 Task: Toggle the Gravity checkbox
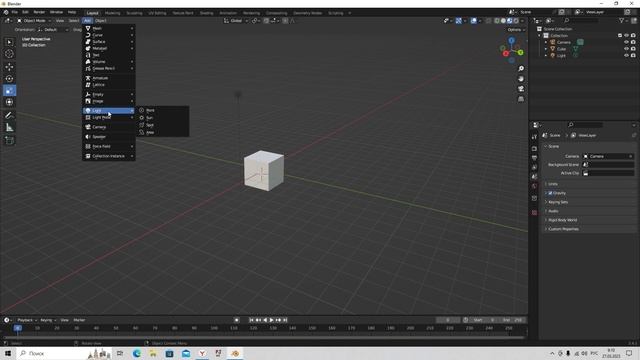click(550, 193)
